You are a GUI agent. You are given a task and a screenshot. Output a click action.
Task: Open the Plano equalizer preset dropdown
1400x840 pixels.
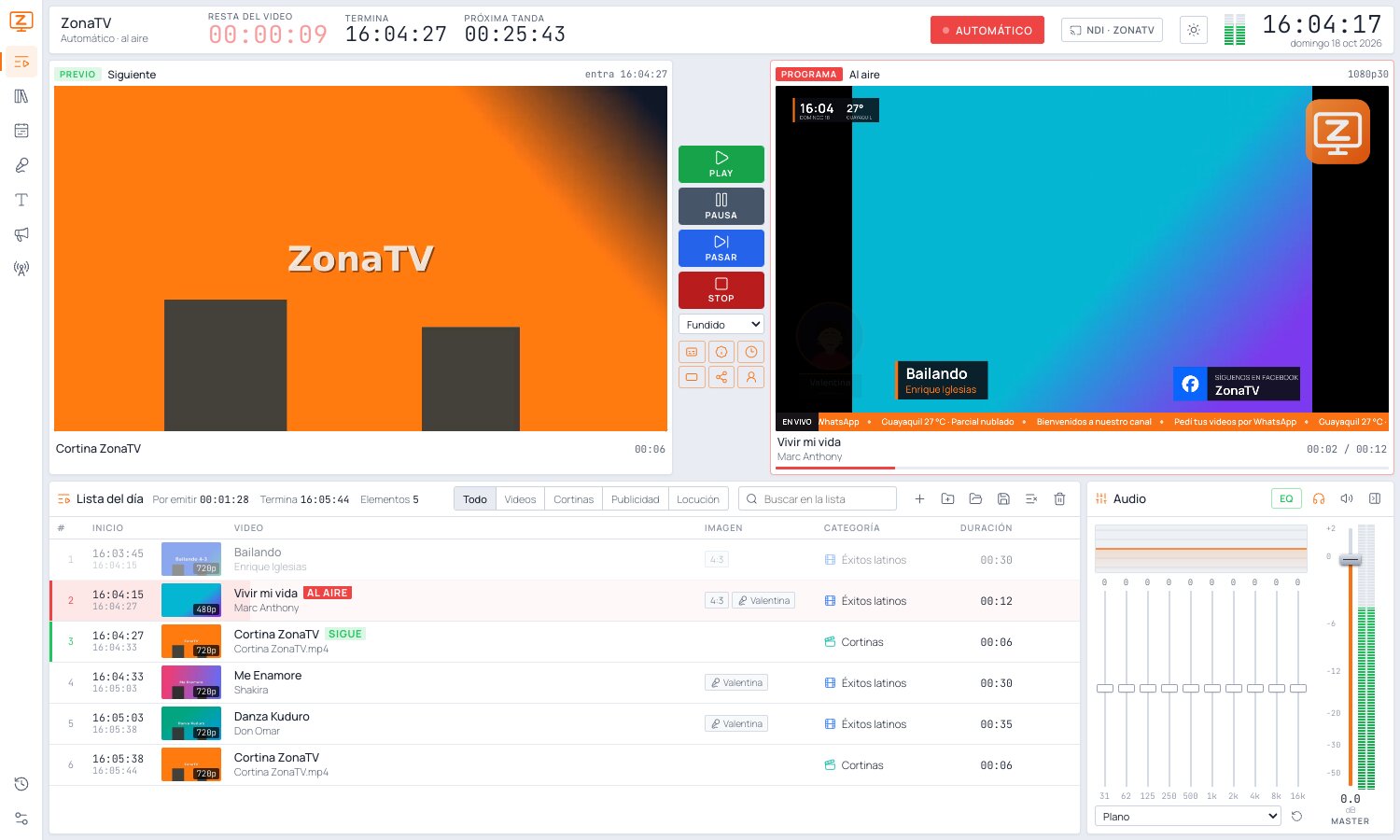[x=1187, y=817]
